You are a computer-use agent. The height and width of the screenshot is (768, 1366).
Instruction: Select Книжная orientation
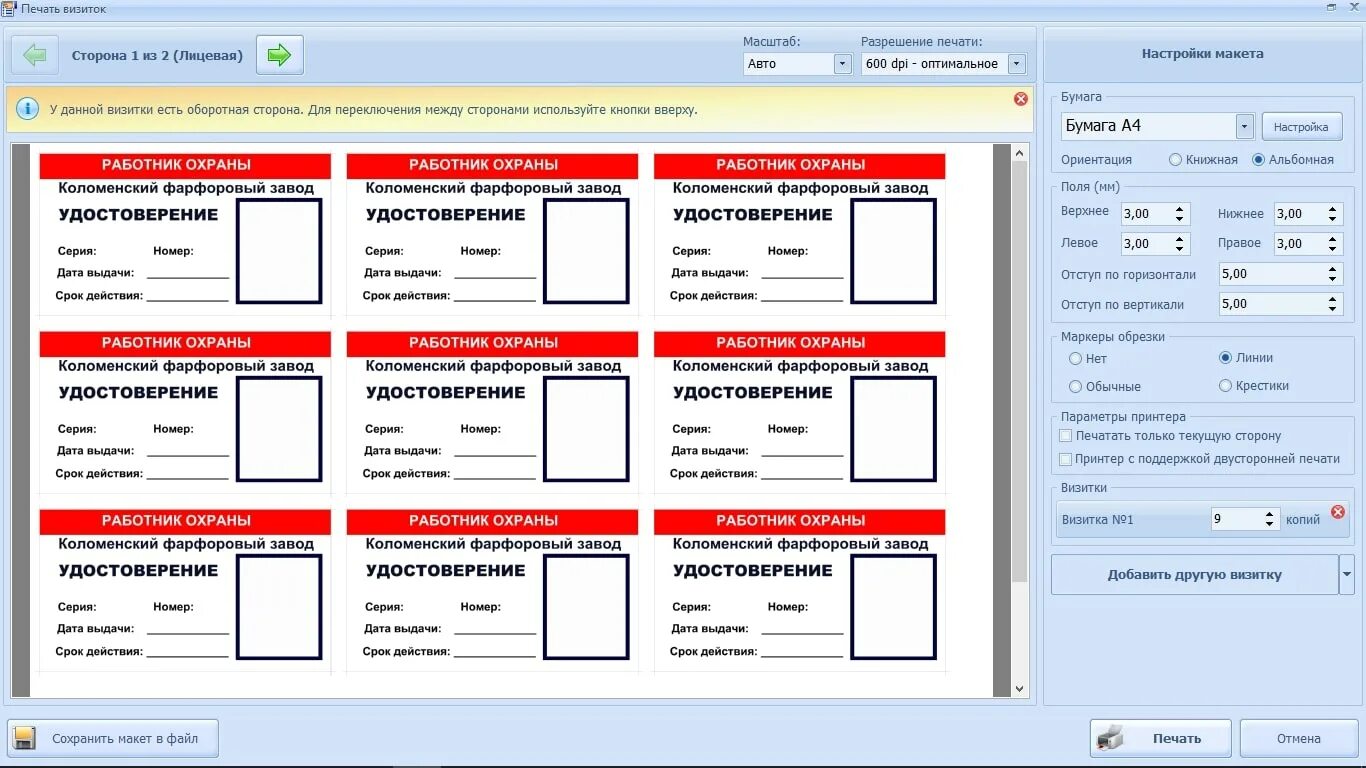click(1176, 160)
